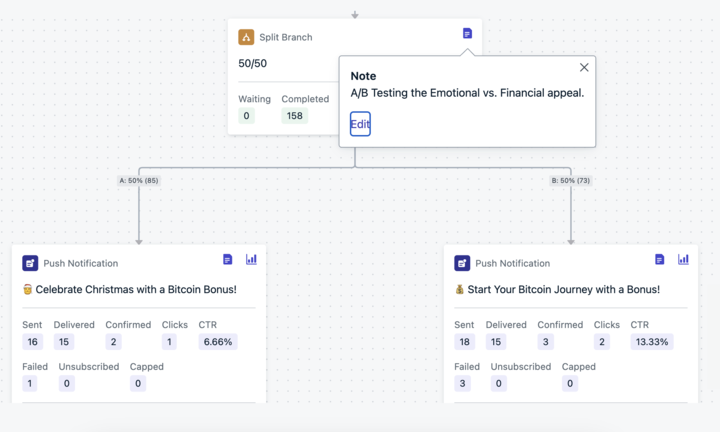Open note icon on Christmas push notification

(x=227, y=259)
